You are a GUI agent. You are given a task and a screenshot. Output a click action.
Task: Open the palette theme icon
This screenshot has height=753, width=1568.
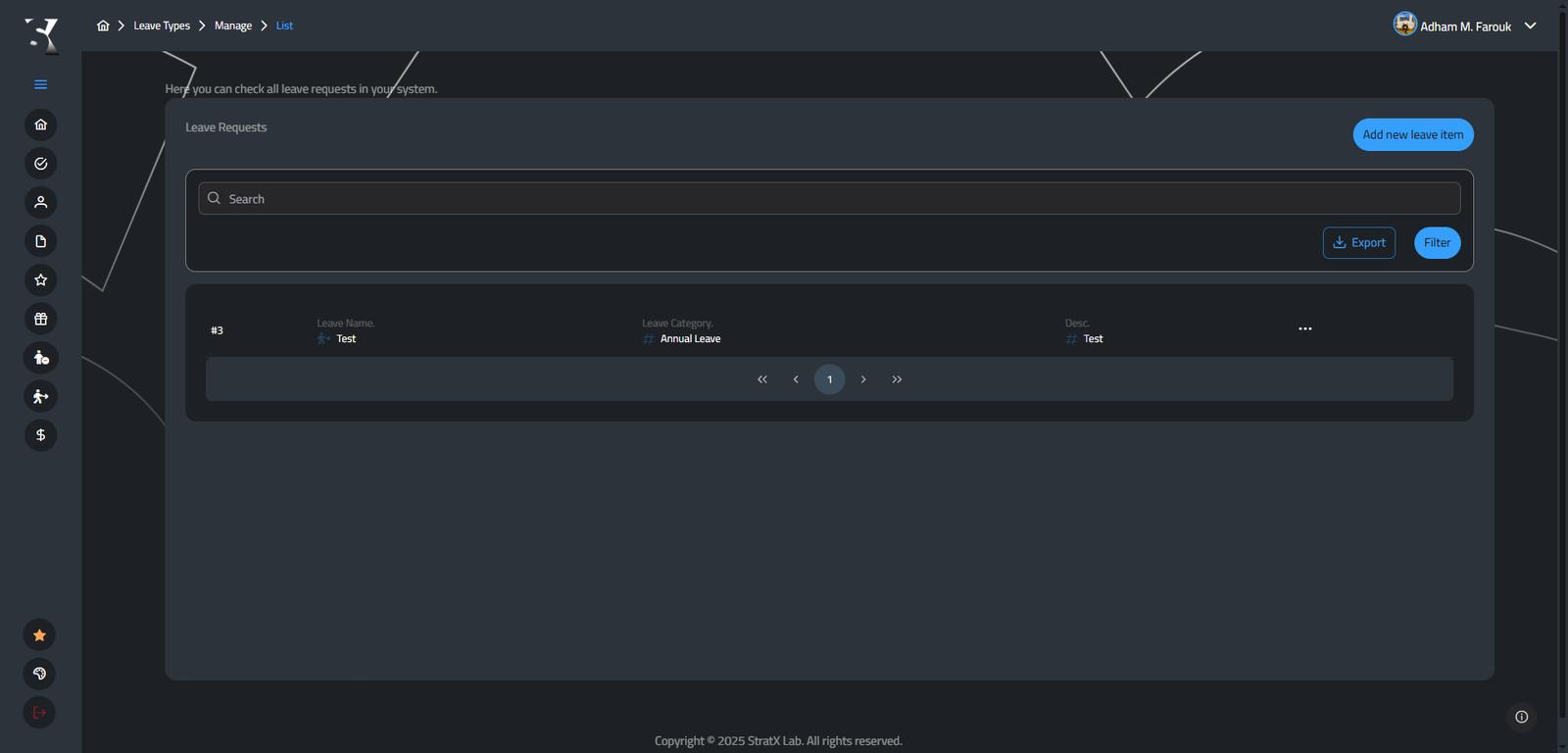(x=39, y=674)
